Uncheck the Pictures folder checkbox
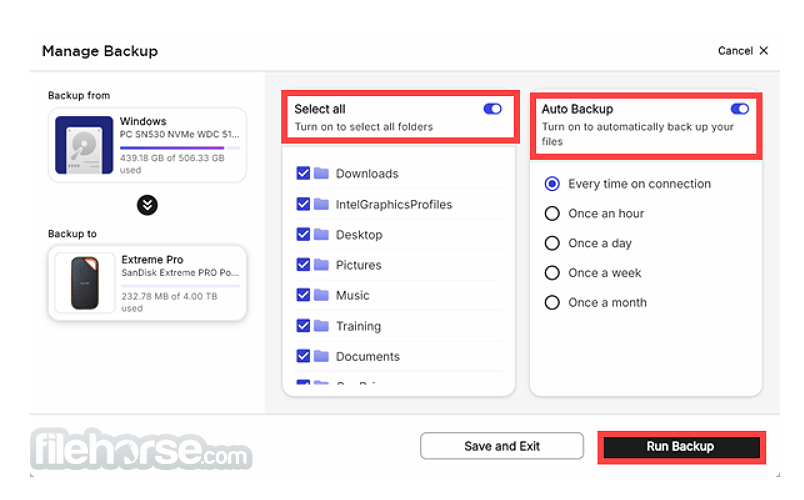The height and width of the screenshot is (500, 804). click(x=303, y=265)
